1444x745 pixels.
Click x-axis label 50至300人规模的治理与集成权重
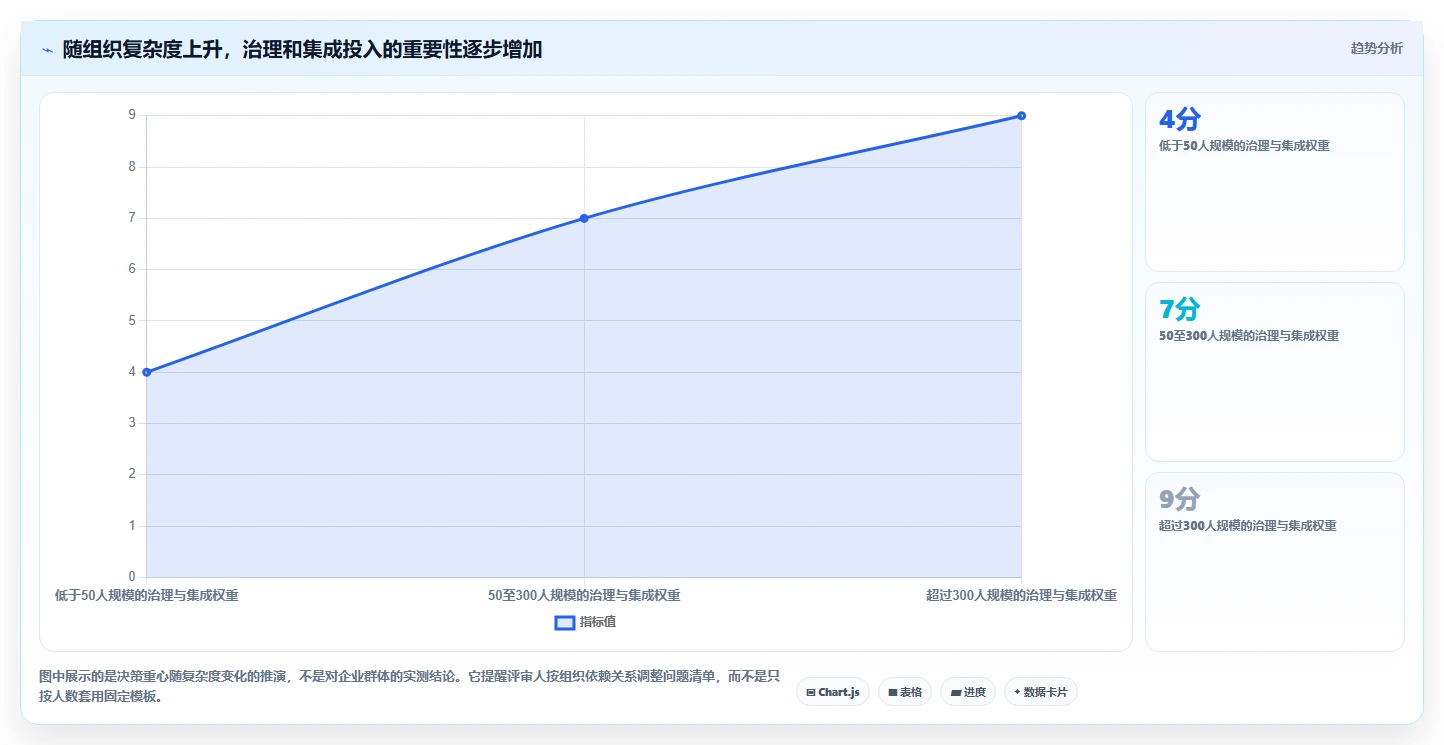pos(584,595)
